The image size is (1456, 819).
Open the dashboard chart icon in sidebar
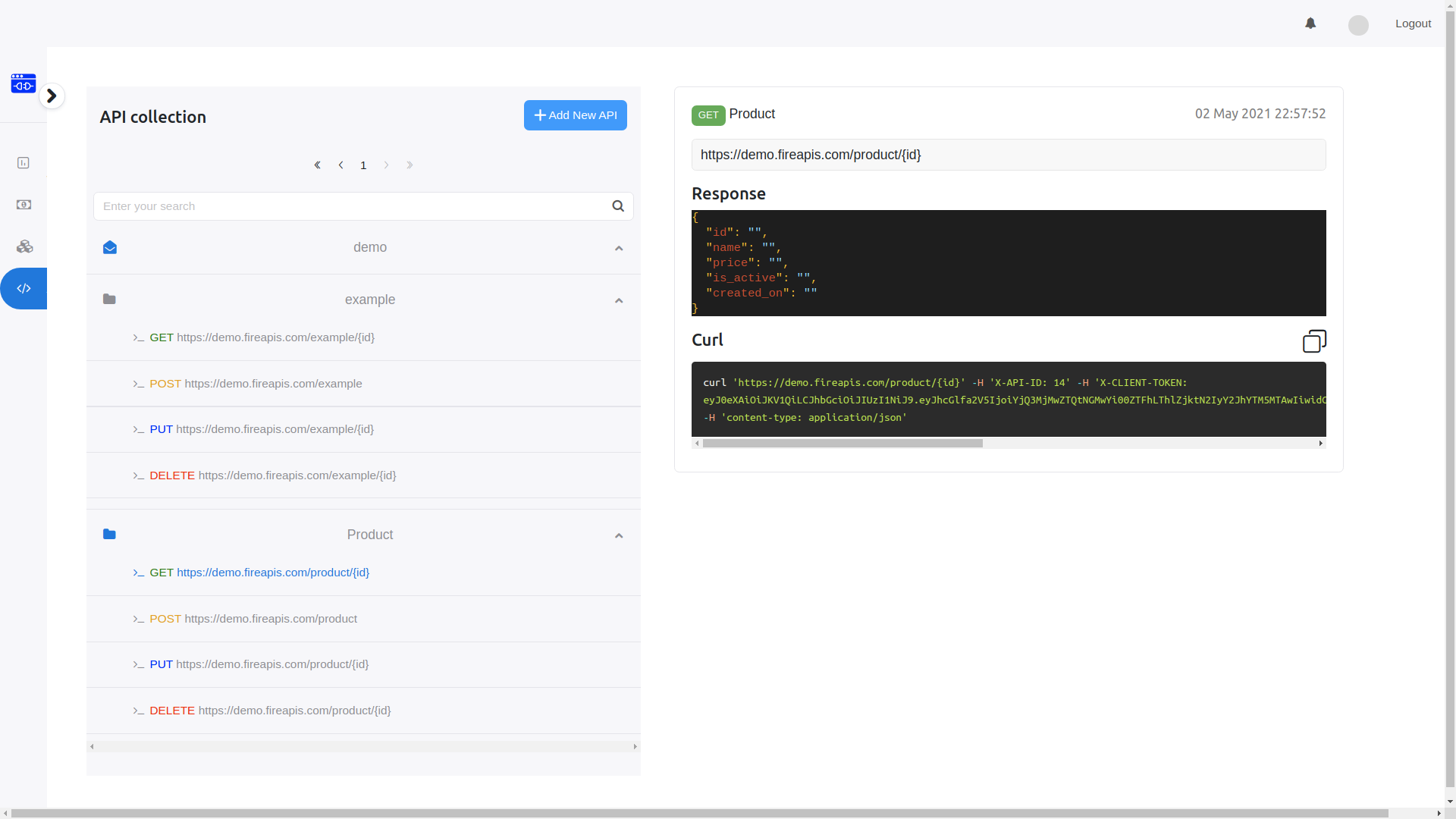[24, 163]
